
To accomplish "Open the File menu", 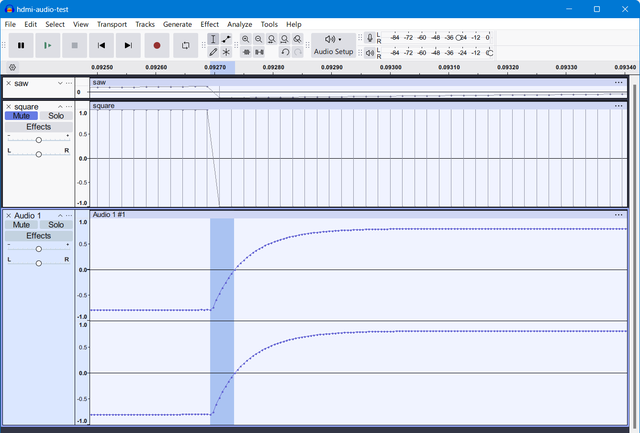I will tap(10, 24).
